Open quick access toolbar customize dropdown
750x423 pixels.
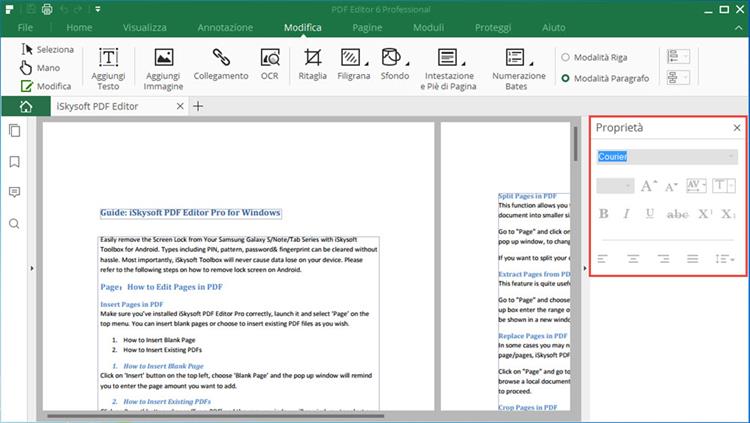click(x=98, y=9)
